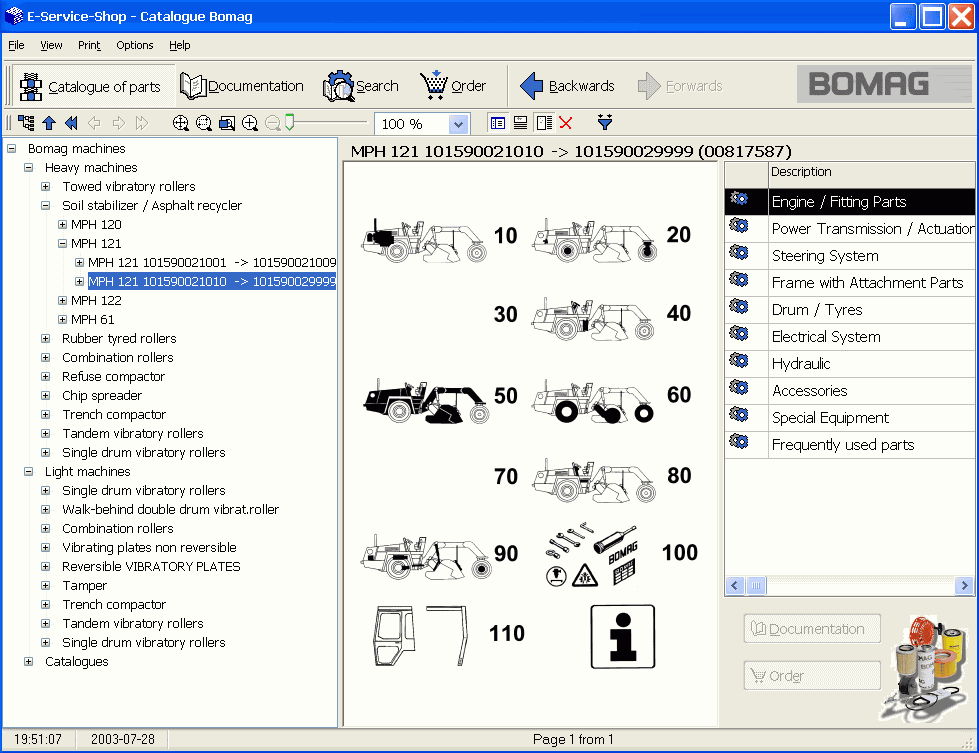The image size is (979, 753).
Task: Expand the Catalogues node
Action: [28, 661]
